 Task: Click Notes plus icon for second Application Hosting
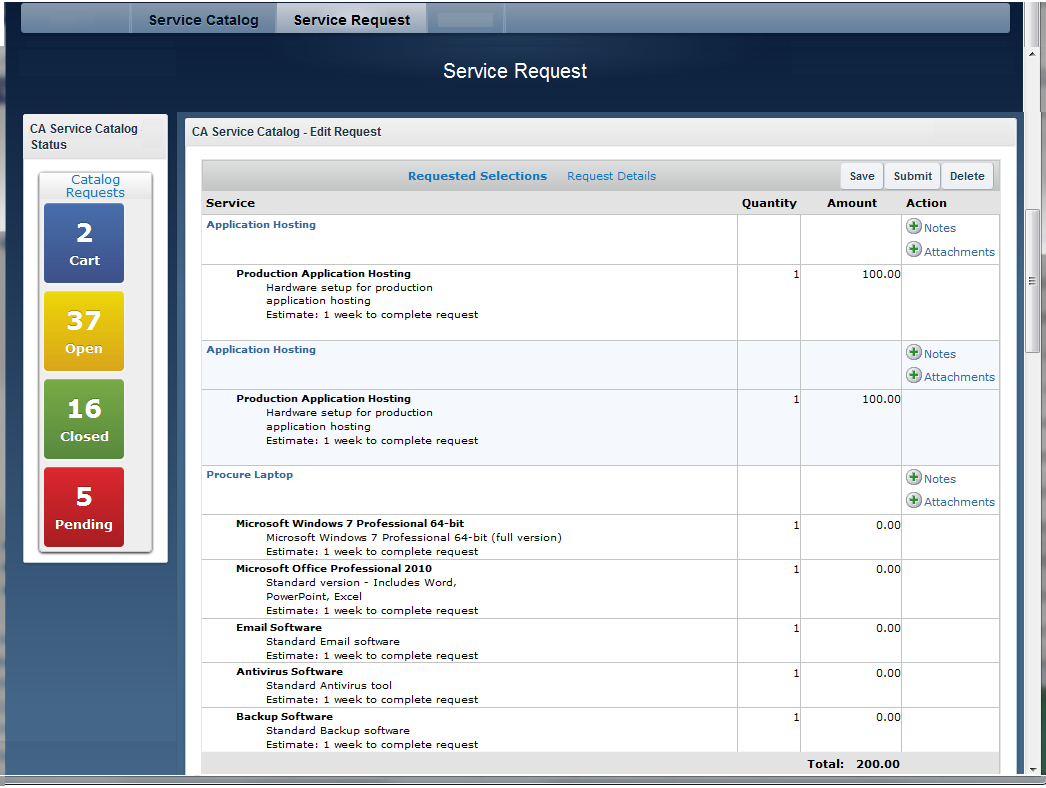[914, 352]
